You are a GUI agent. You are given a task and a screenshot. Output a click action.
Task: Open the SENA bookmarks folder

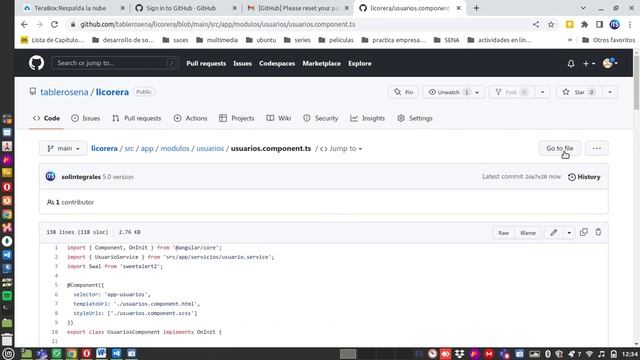point(447,40)
